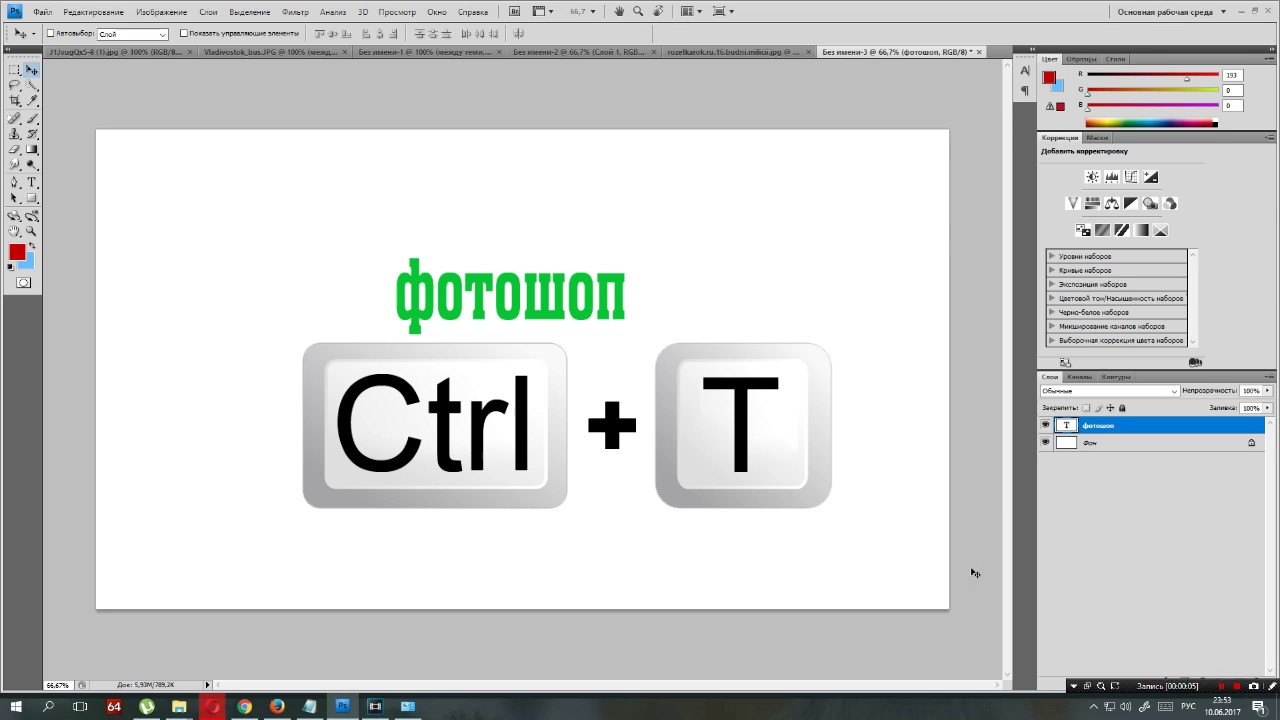Select the Horizontal Type tool
Viewport: 1280px width, 720px height.
(32, 183)
